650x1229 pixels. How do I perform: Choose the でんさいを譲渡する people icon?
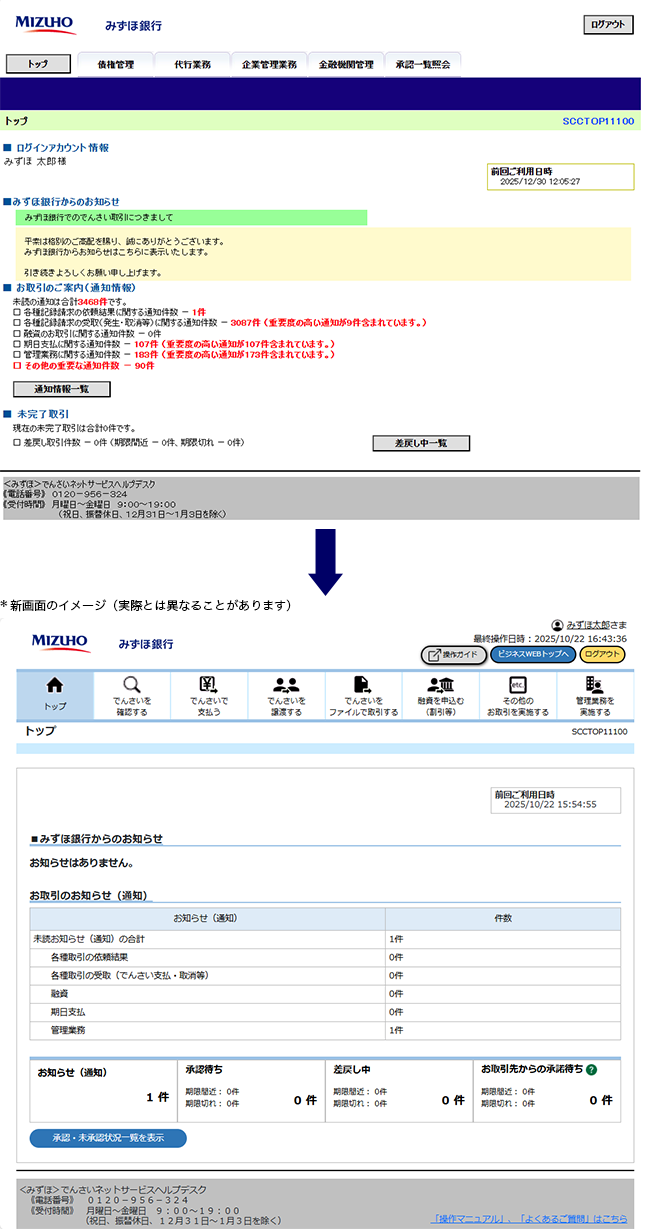(x=286, y=684)
